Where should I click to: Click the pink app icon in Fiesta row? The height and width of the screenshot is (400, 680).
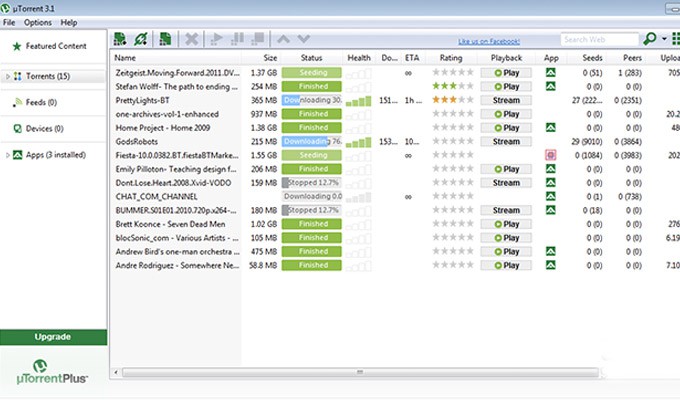pos(551,155)
